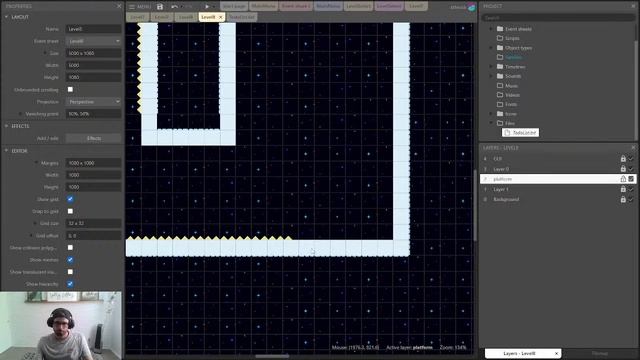Viewport: 640px width, 360px height.
Task: Open the Event sheet dropdown
Action: tap(93, 41)
